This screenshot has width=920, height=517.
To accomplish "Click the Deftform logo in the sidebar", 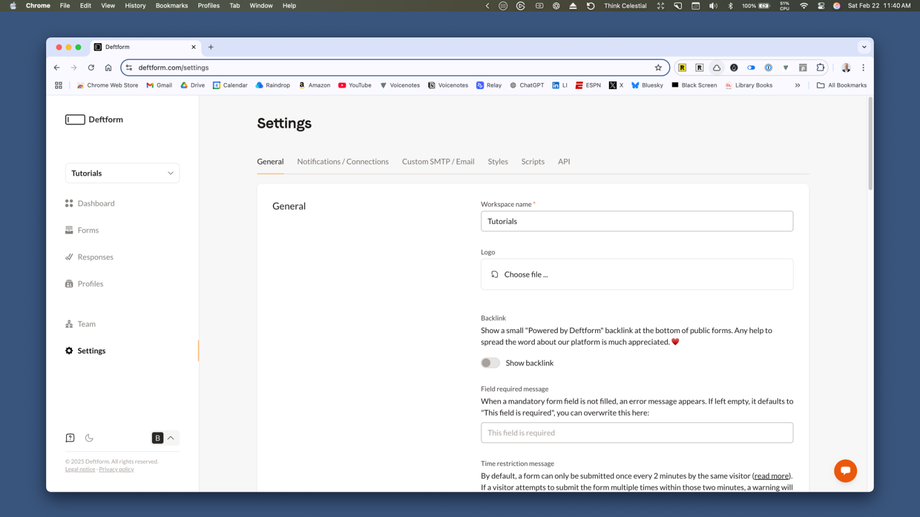I will click(94, 120).
